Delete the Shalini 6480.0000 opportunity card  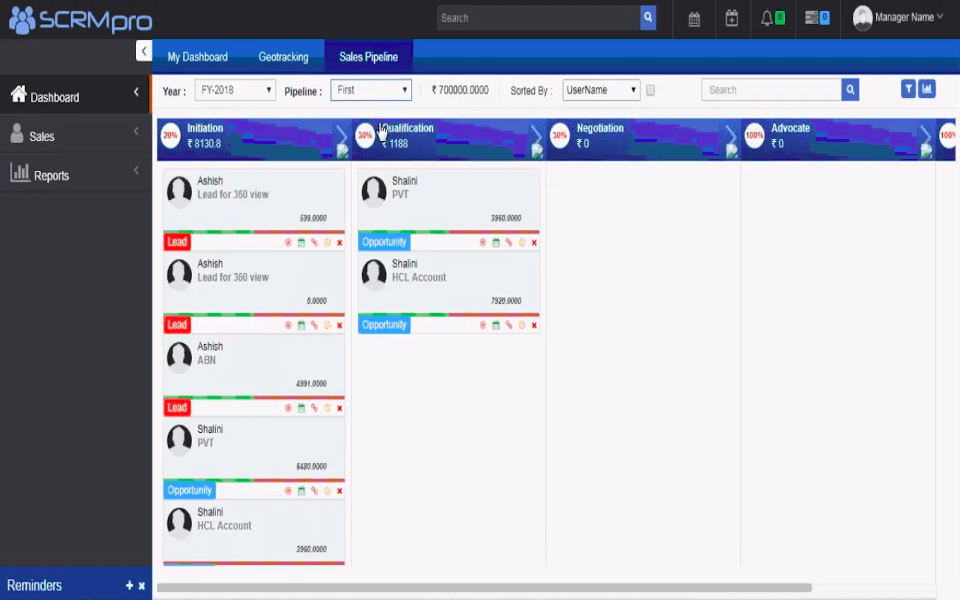pyautogui.click(x=340, y=491)
